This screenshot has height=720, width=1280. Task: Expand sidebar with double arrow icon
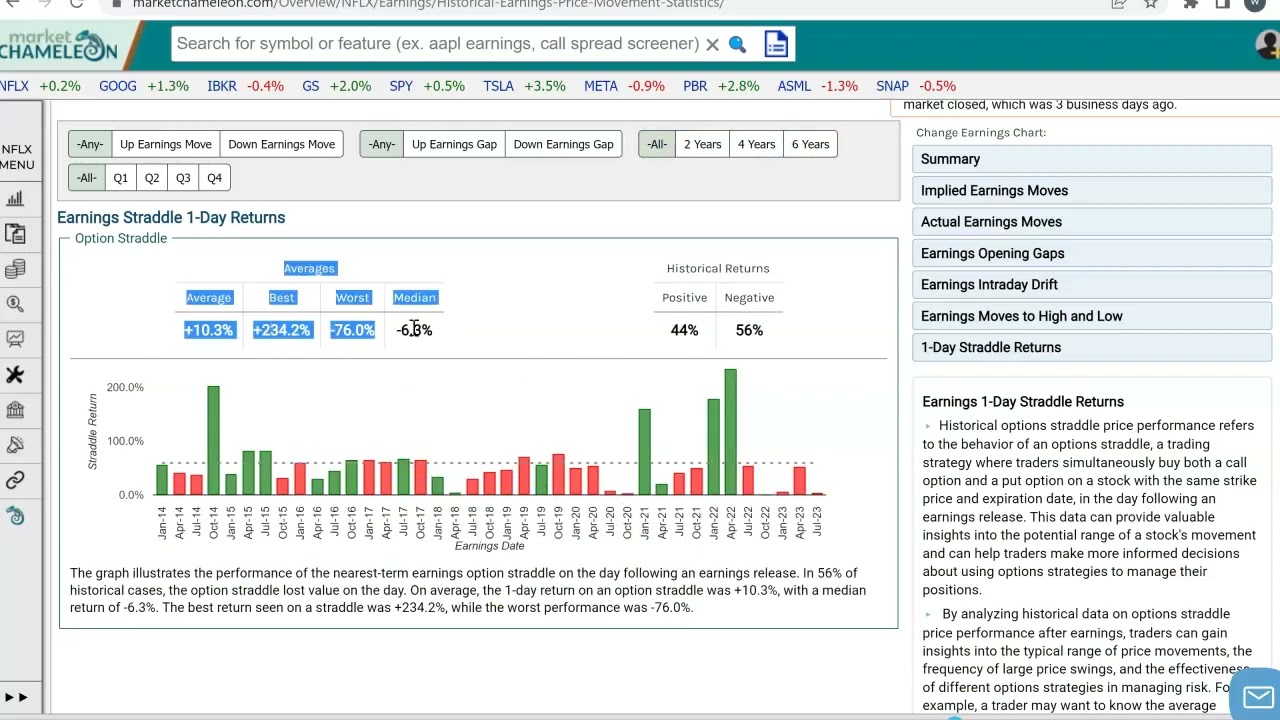[x=16, y=697]
